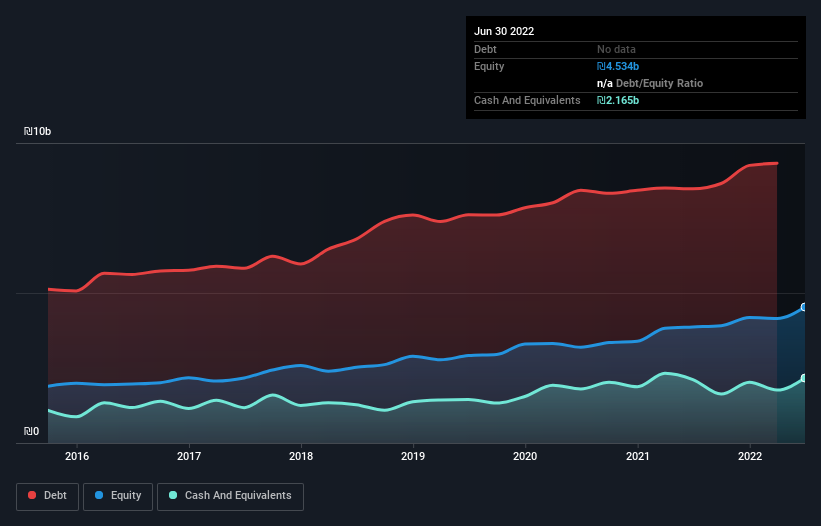Click the blue Equity legend dot

99,495
